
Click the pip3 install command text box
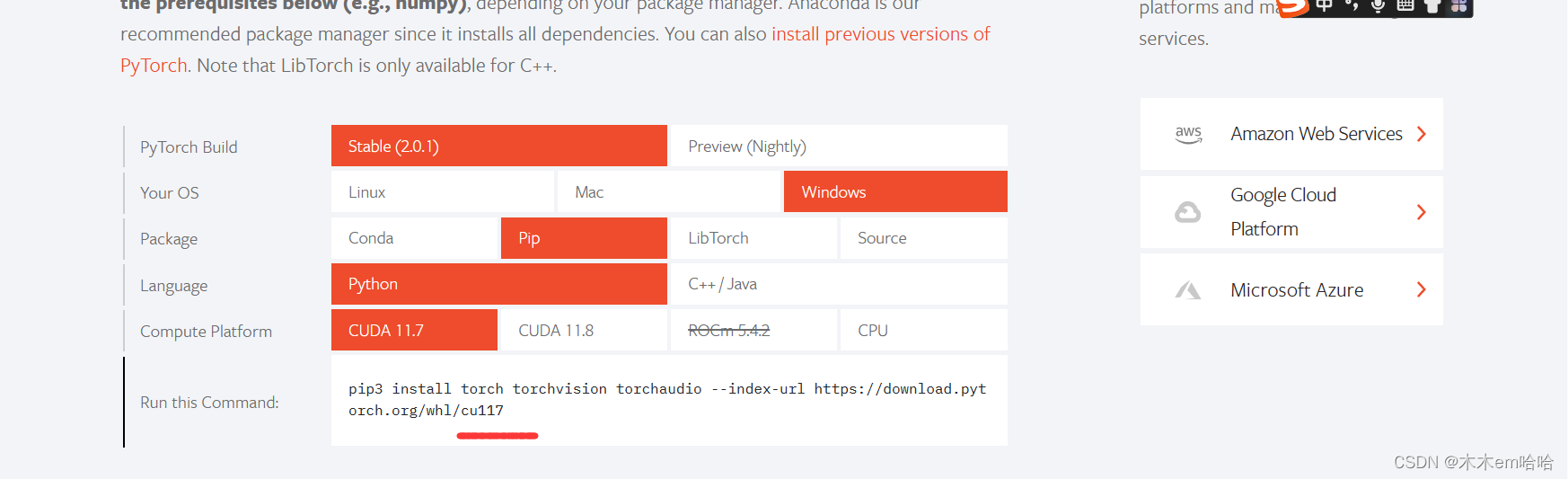tap(668, 400)
